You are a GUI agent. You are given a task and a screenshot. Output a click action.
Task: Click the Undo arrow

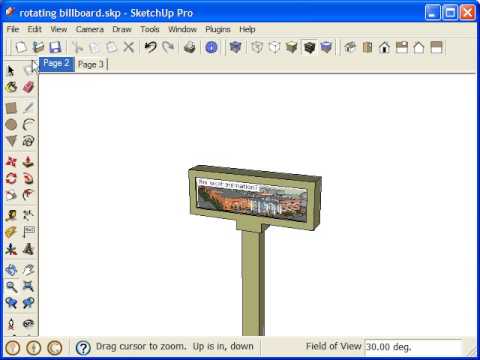[x=151, y=47]
